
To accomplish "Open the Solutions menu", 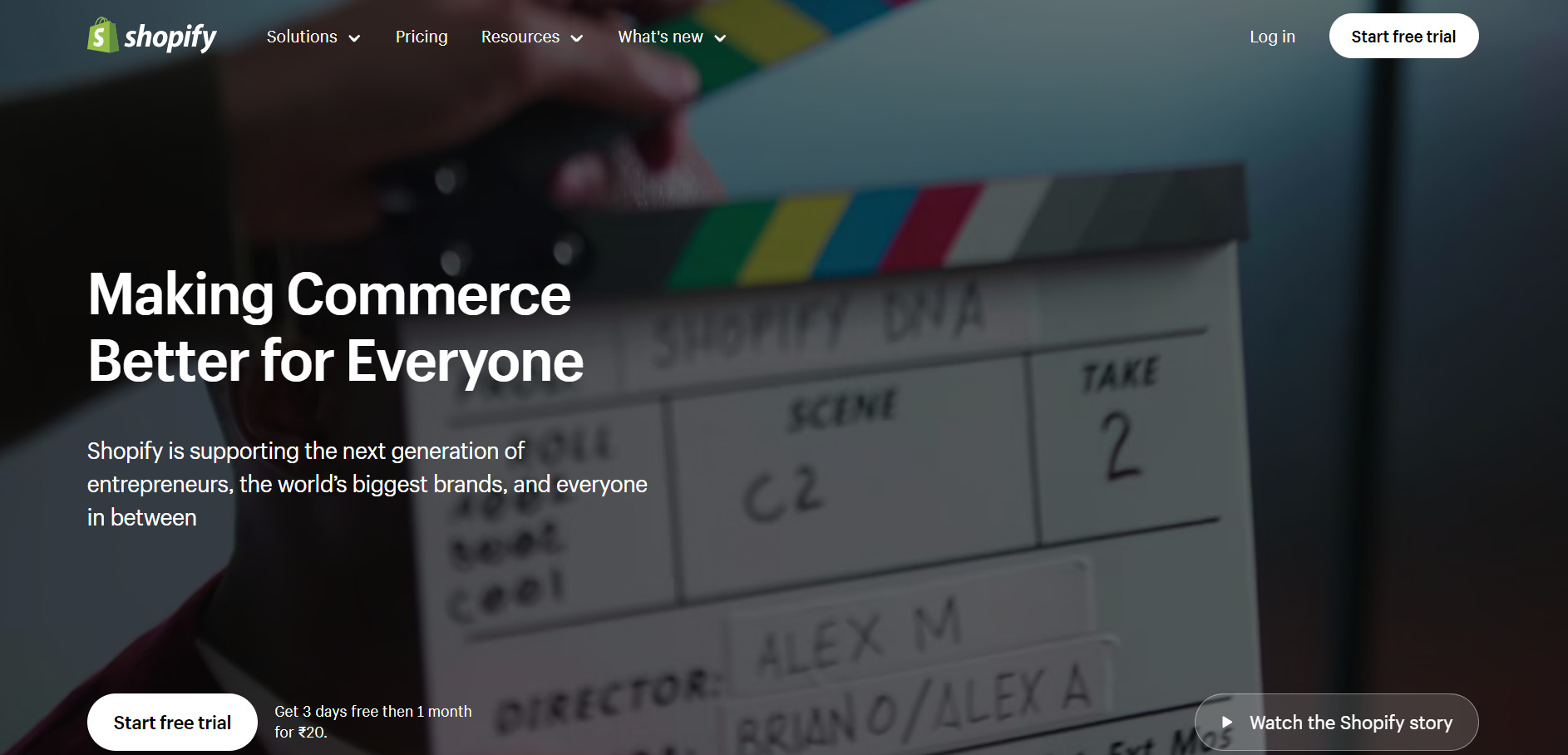I will [x=302, y=37].
